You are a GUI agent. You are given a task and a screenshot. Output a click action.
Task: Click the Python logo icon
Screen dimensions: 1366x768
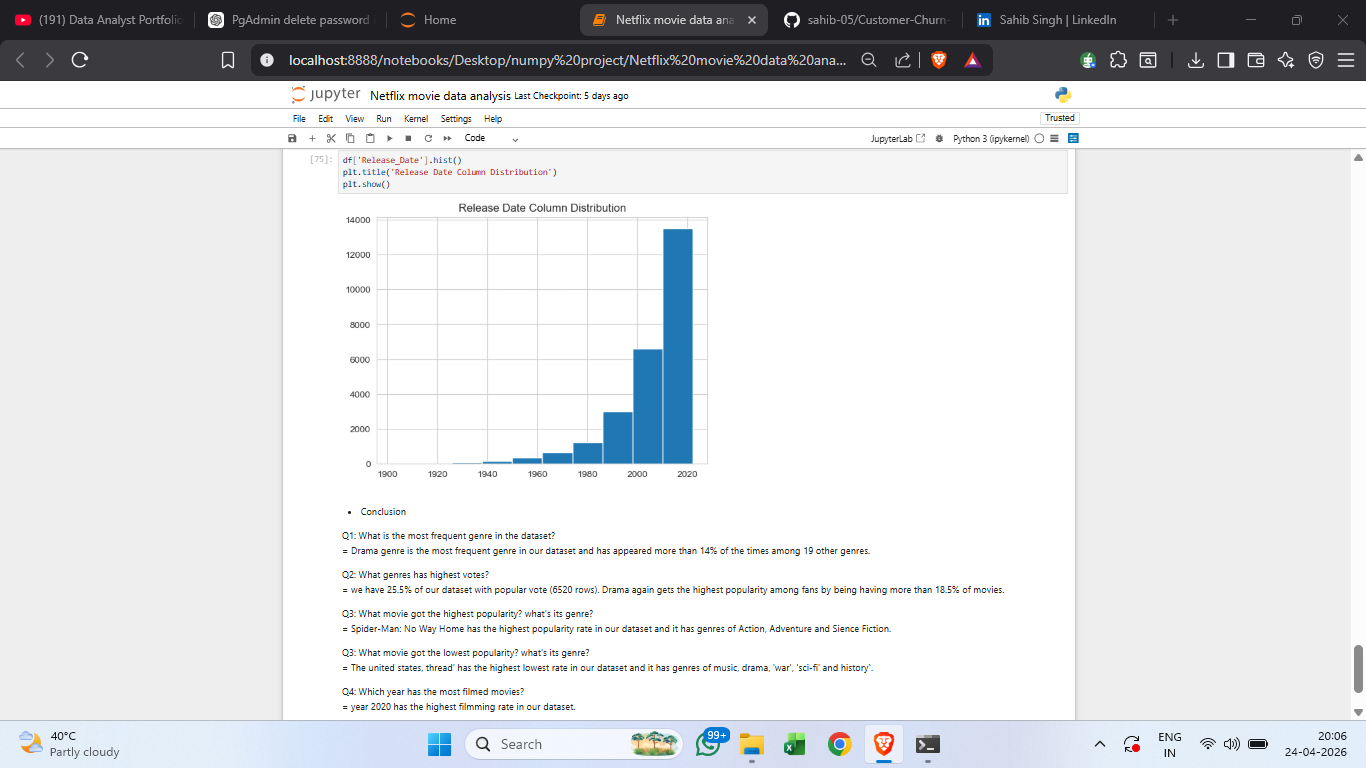point(1062,95)
